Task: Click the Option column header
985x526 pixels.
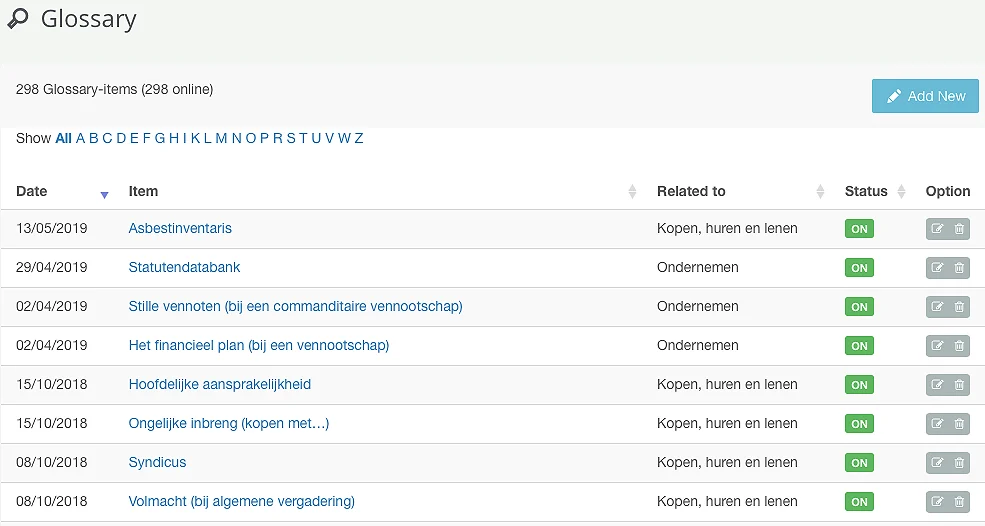Action: 948,192
